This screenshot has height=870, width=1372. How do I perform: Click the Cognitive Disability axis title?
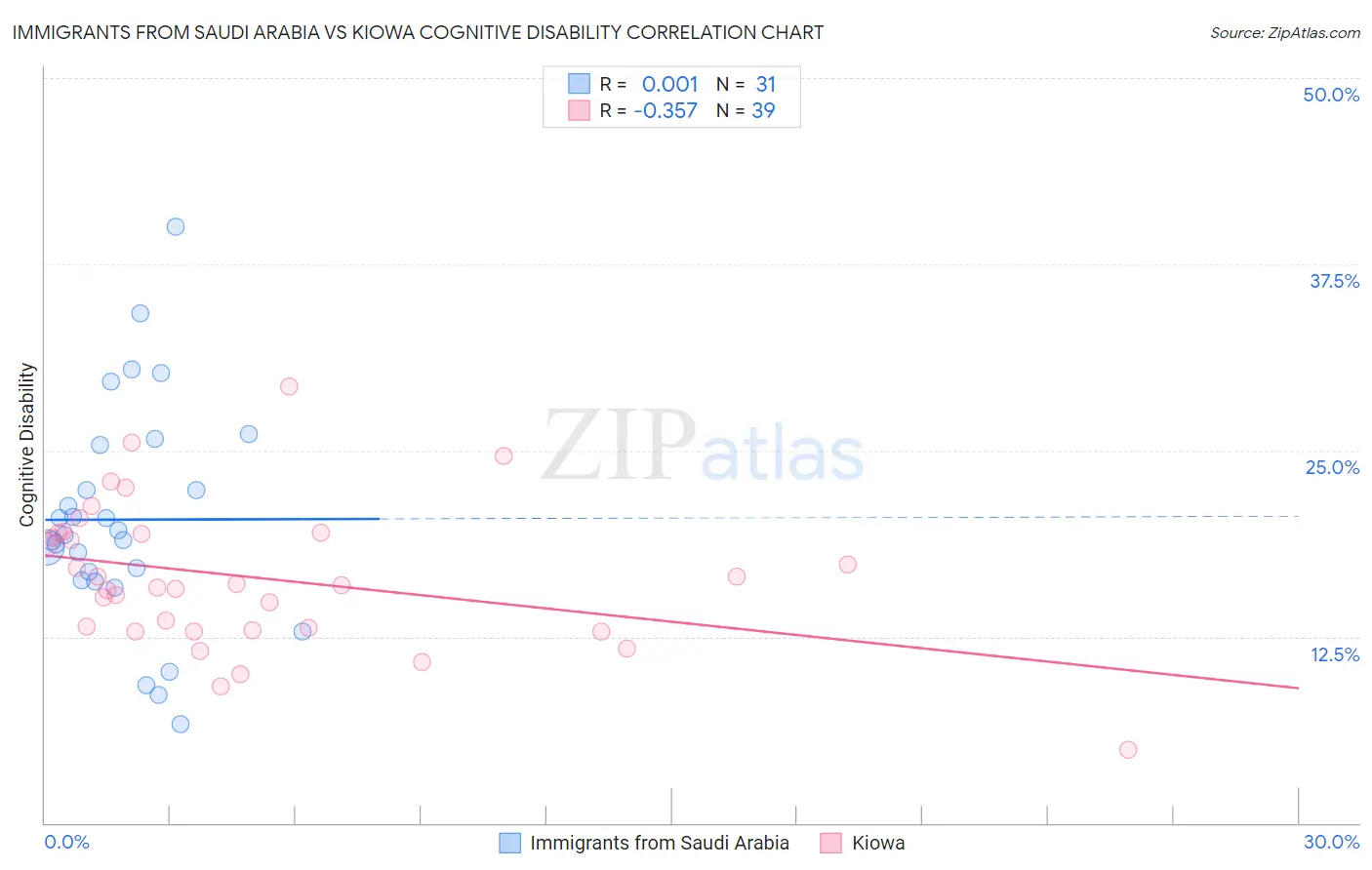(26, 445)
